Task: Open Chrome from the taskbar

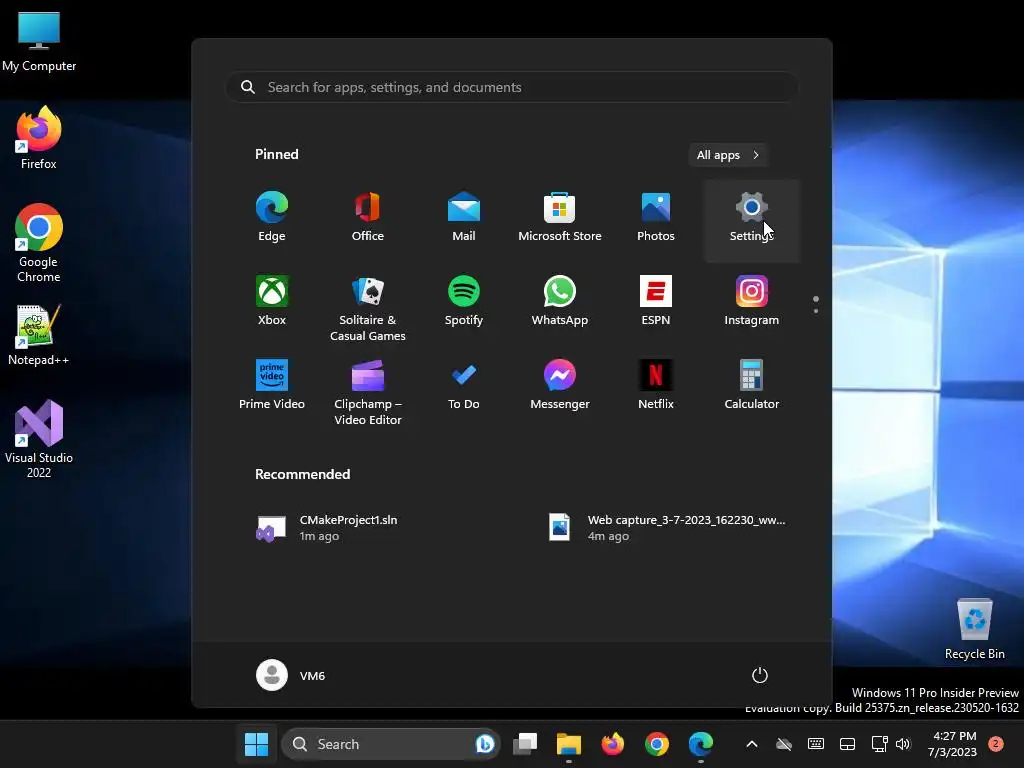Action: (656, 744)
